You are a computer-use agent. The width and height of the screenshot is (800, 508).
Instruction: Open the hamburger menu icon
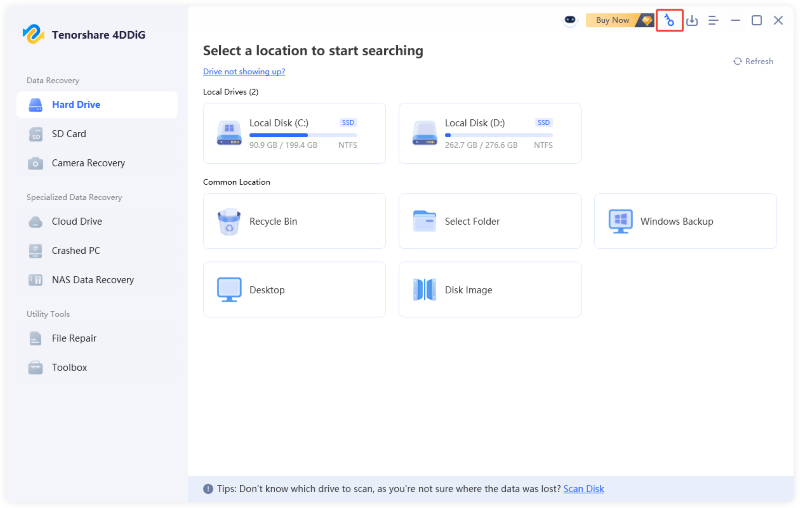pos(713,20)
